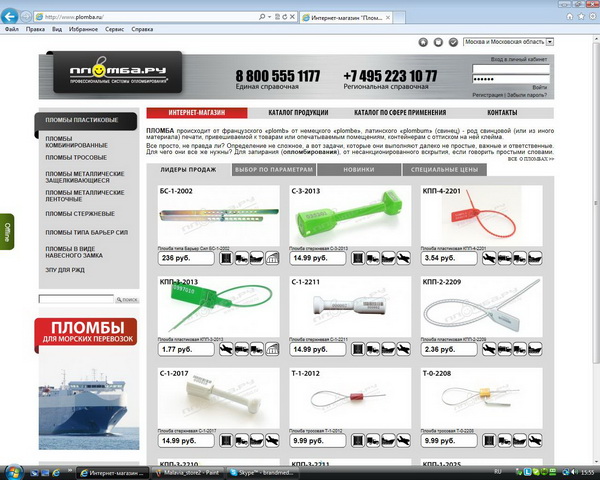Open ПЛОМБЫ КОМБИНИРОВАННЫЕ category
600x480 pixels.
click(76, 142)
